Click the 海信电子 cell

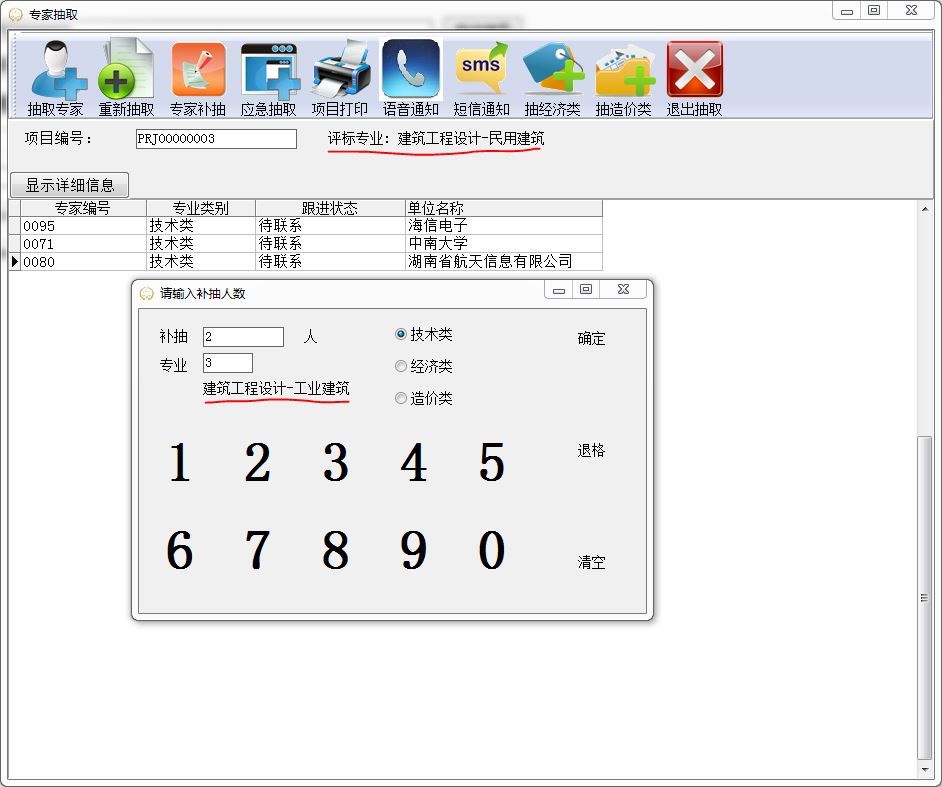[x=503, y=226]
